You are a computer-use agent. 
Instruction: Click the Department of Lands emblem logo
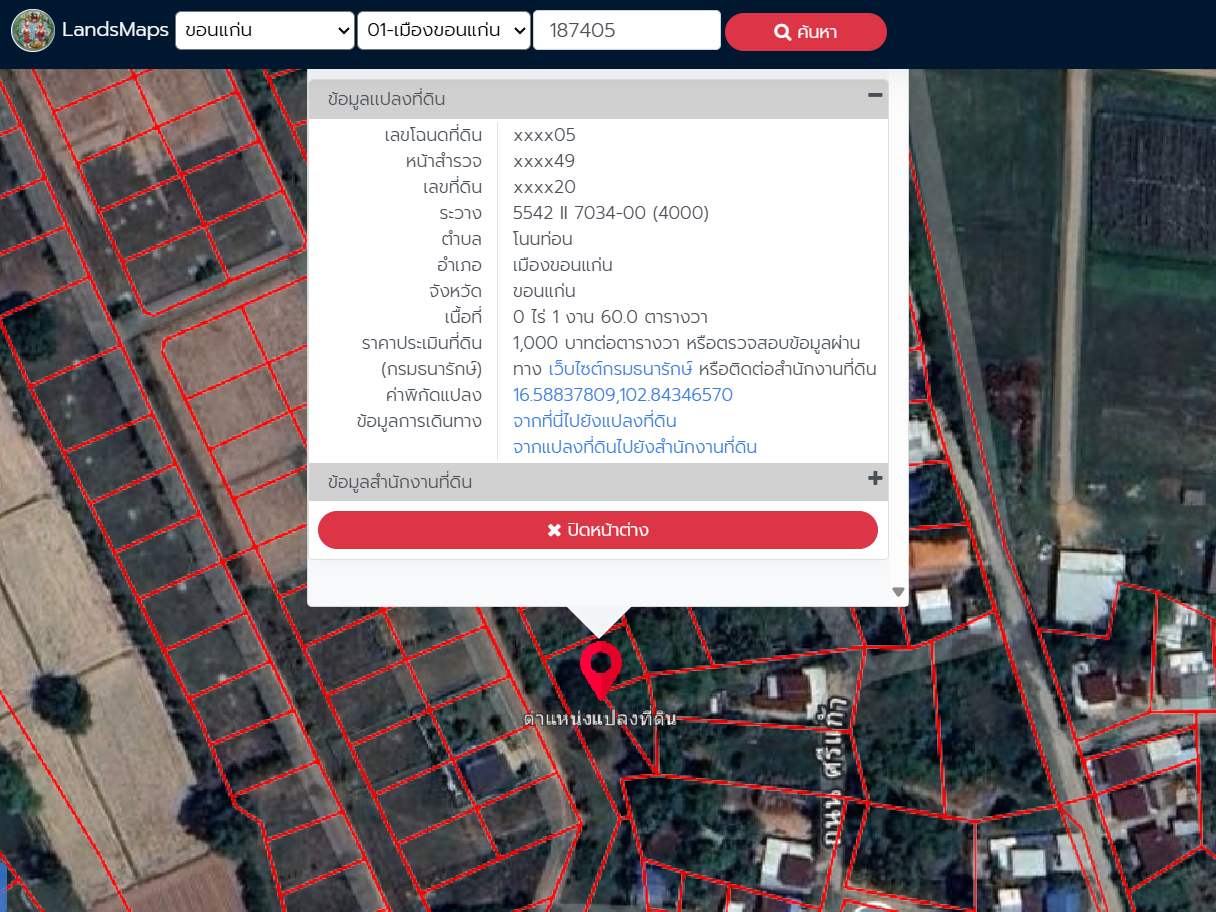[33, 30]
